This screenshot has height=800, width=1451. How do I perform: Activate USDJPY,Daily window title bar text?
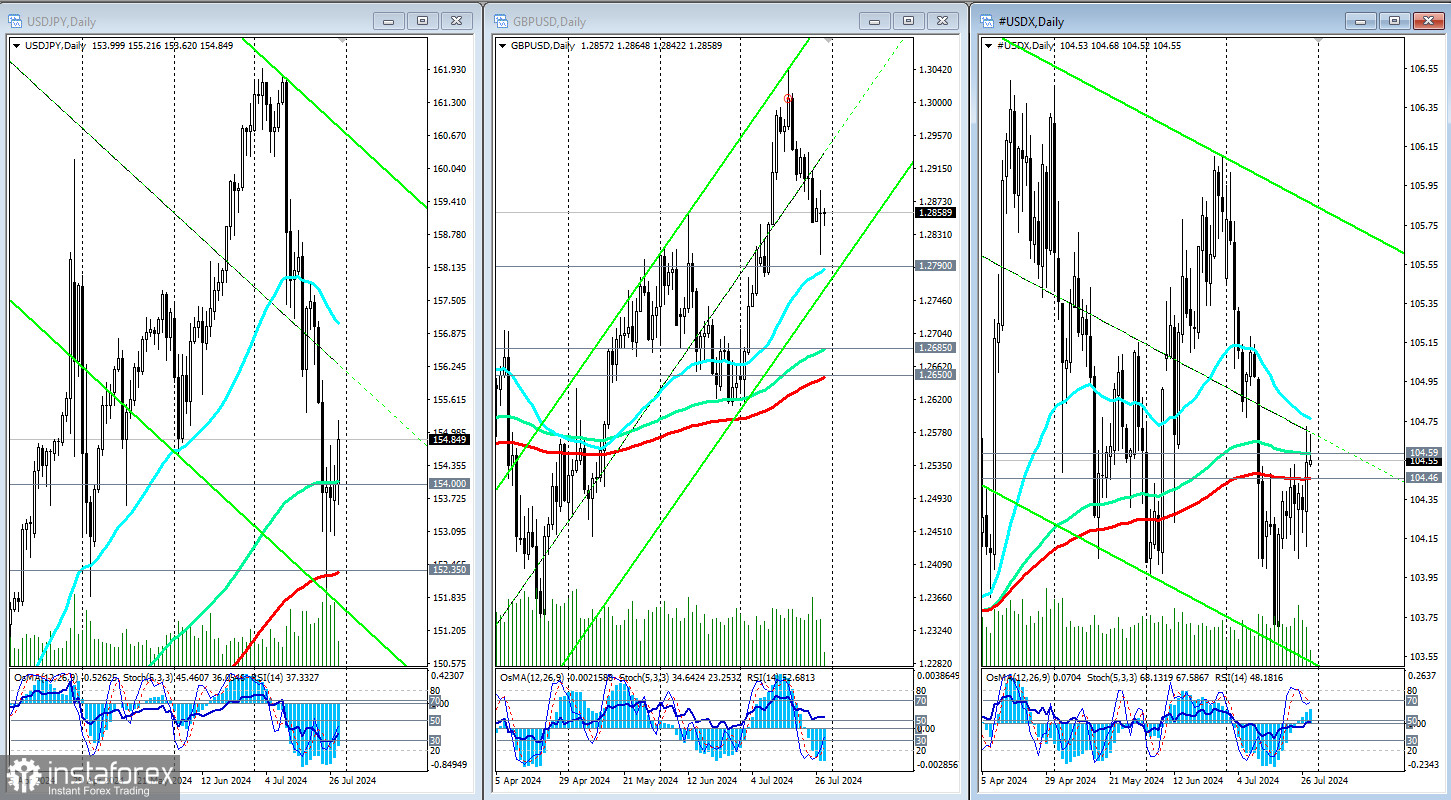(60, 21)
